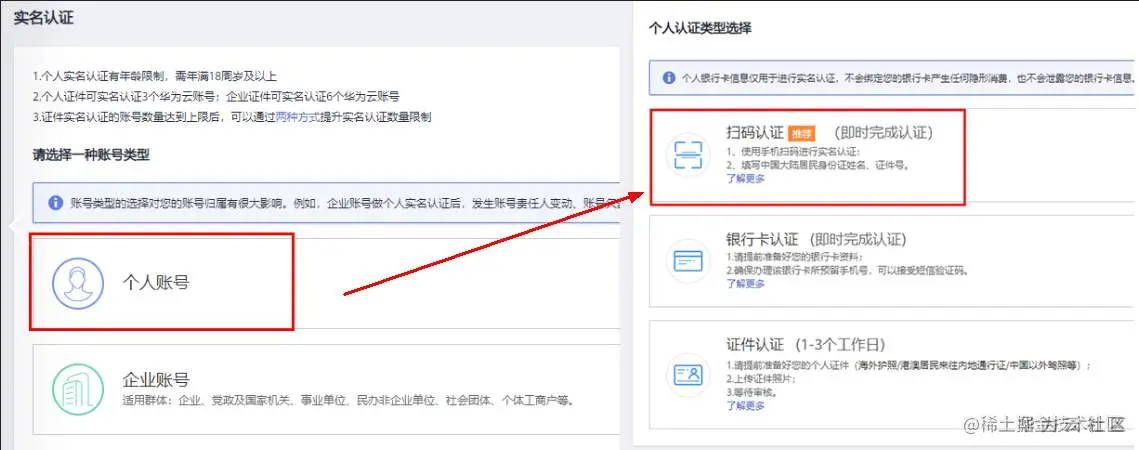
Task: Click the 推荐 badge next to 扫码认证
Action: point(801,134)
